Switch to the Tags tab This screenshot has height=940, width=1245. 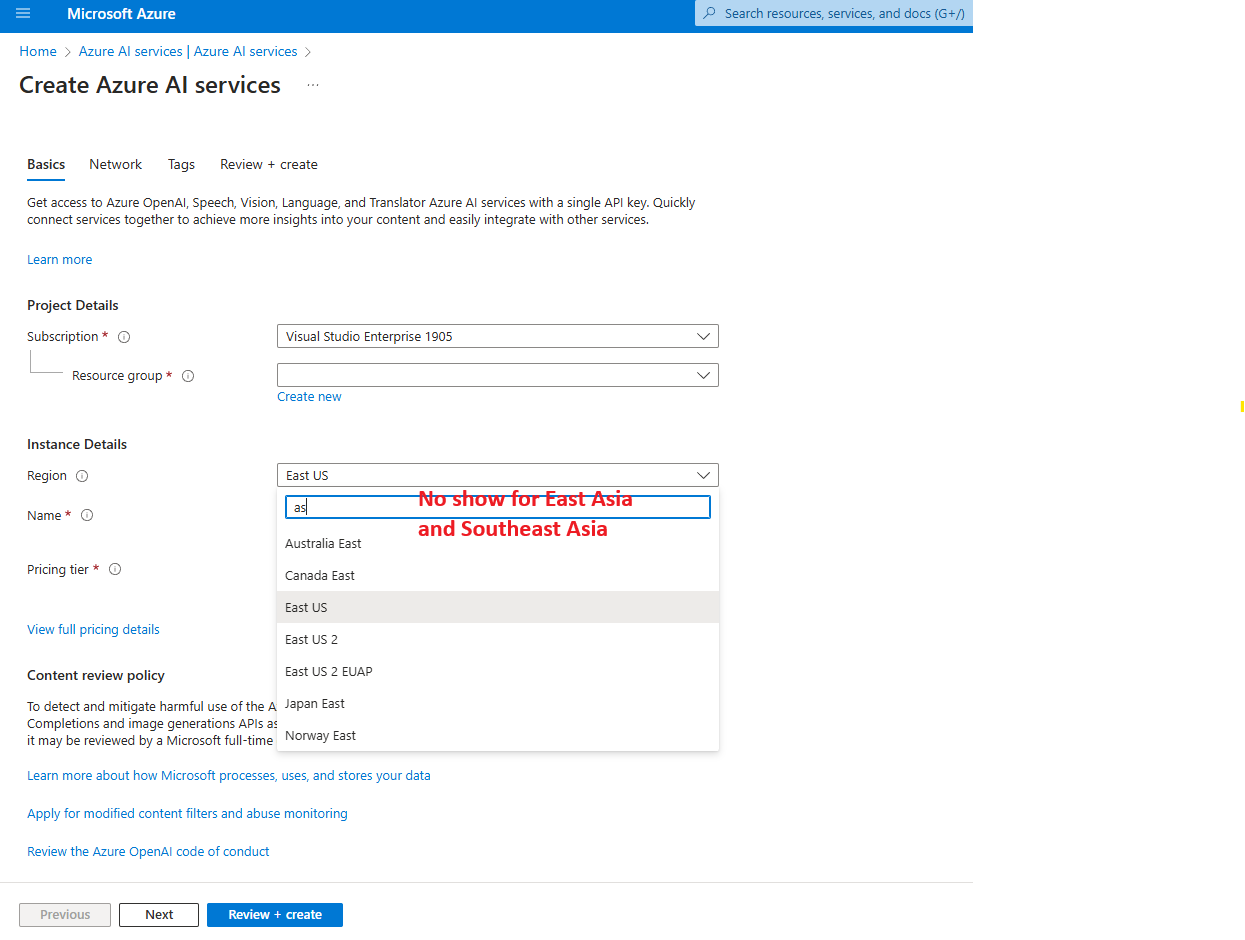pyautogui.click(x=181, y=164)
